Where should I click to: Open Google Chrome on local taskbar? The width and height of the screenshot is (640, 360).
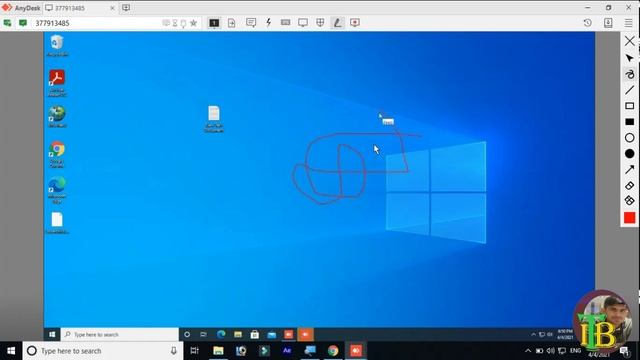(x=333, y=351)
